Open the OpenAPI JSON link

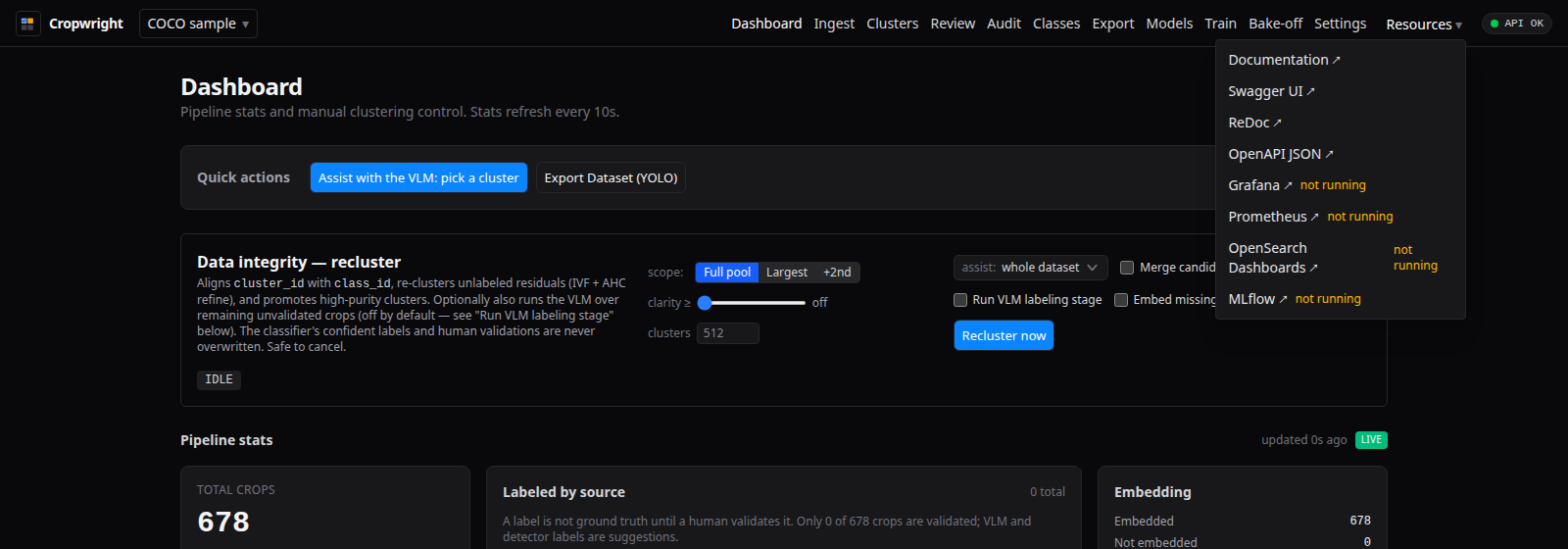pyautogui.click(x=1281, y=154)
